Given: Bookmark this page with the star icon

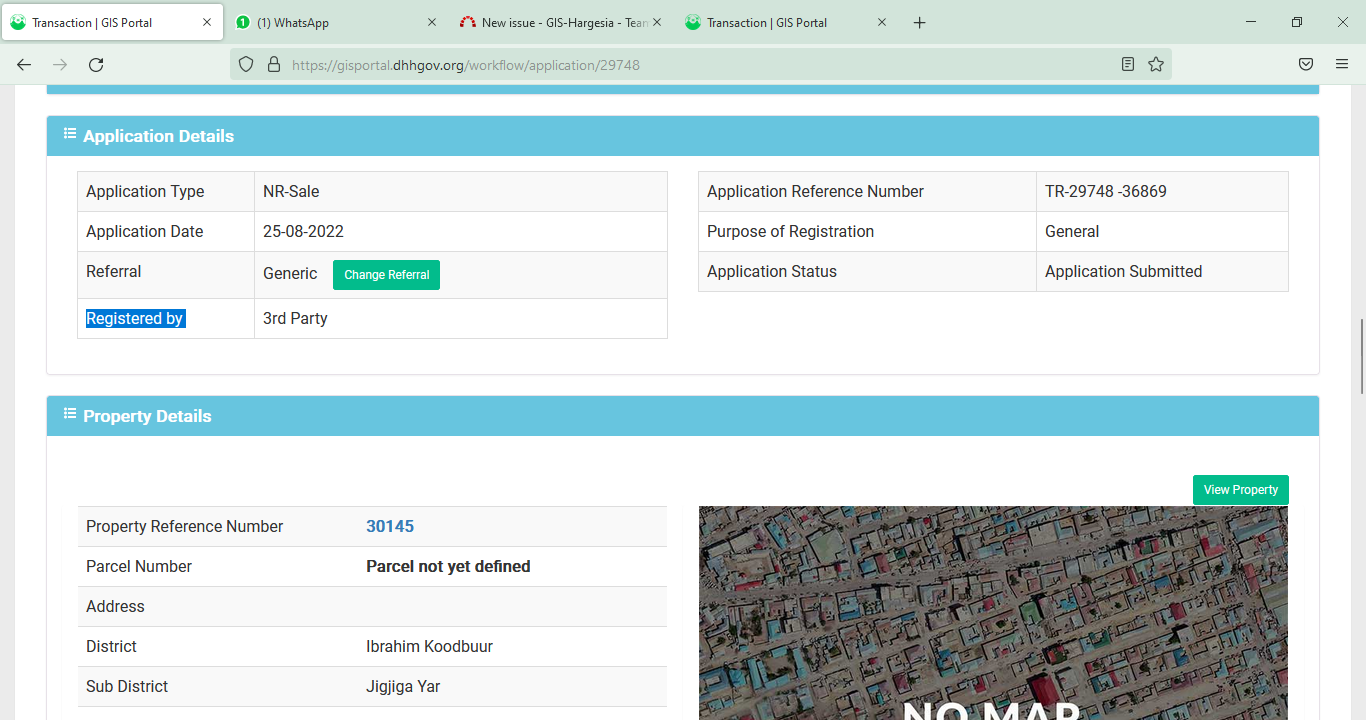Looking at the screenshot, I should [x=1156, y=64].
